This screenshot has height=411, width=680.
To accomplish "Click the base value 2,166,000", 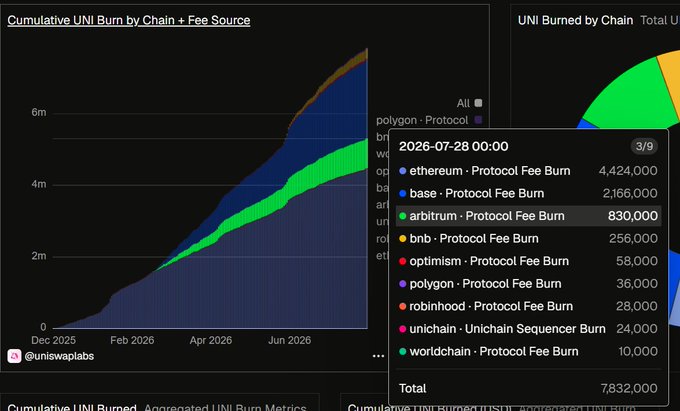I will (x=630, y=193).
